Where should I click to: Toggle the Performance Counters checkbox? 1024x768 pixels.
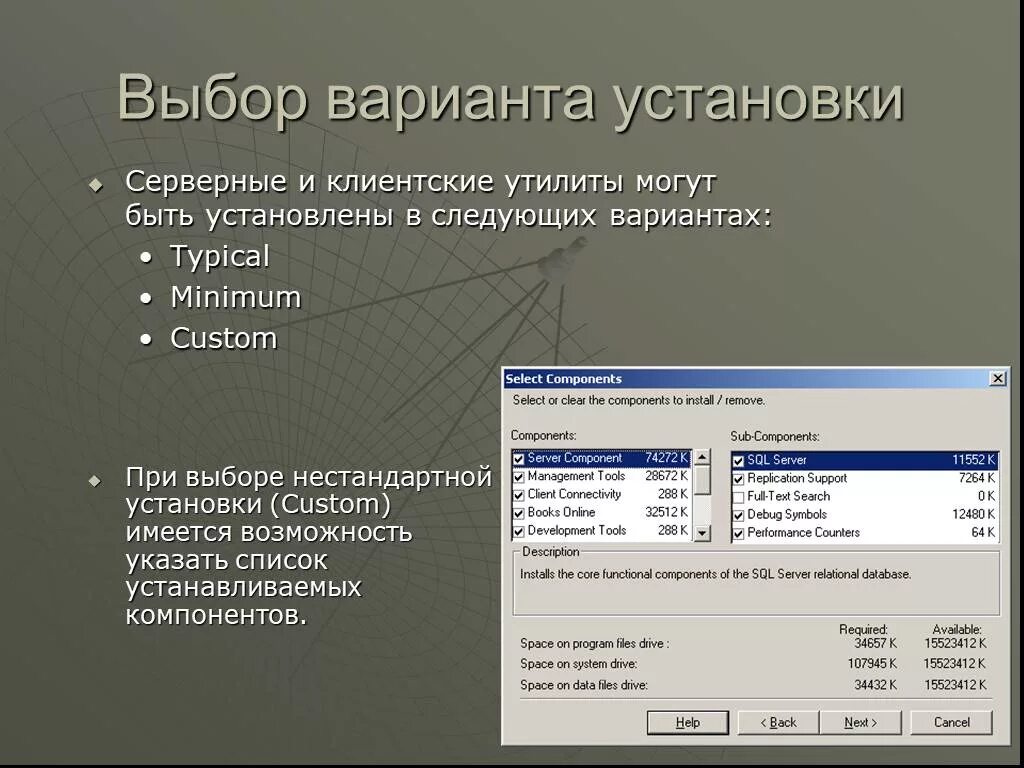739,534
